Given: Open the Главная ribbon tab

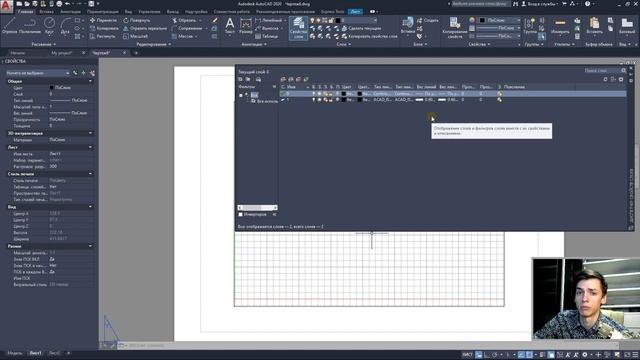Looking at the screenshot, I should pyautogui.click(x=25, y=12).
